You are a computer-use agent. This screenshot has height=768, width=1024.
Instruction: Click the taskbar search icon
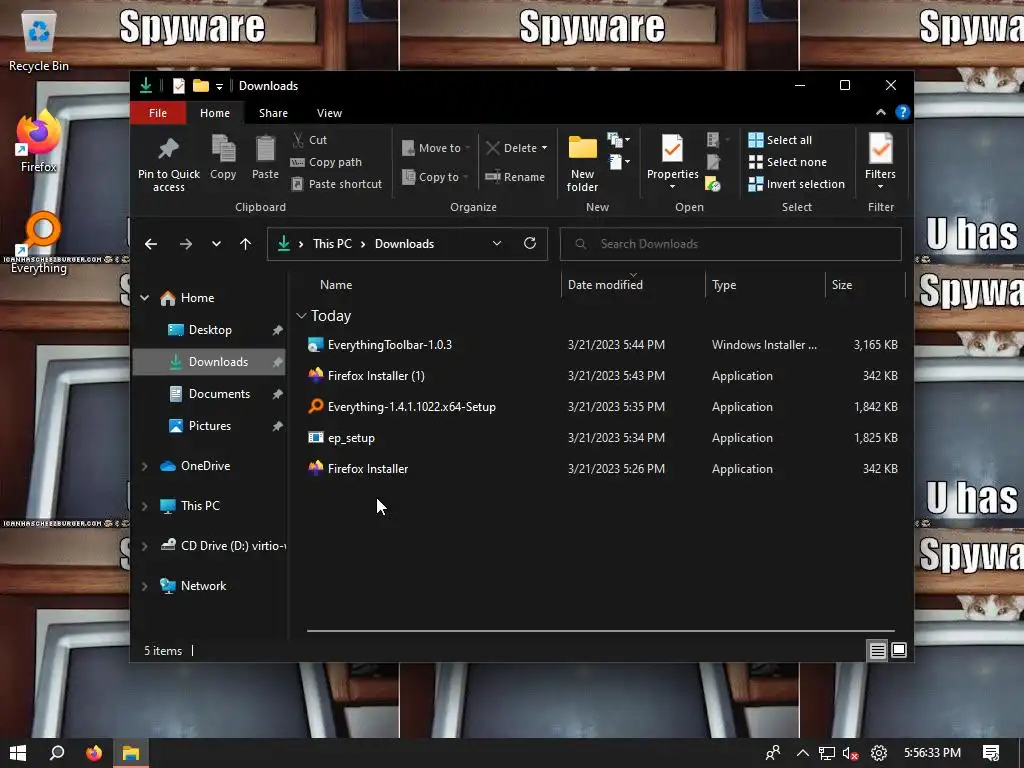57,753
